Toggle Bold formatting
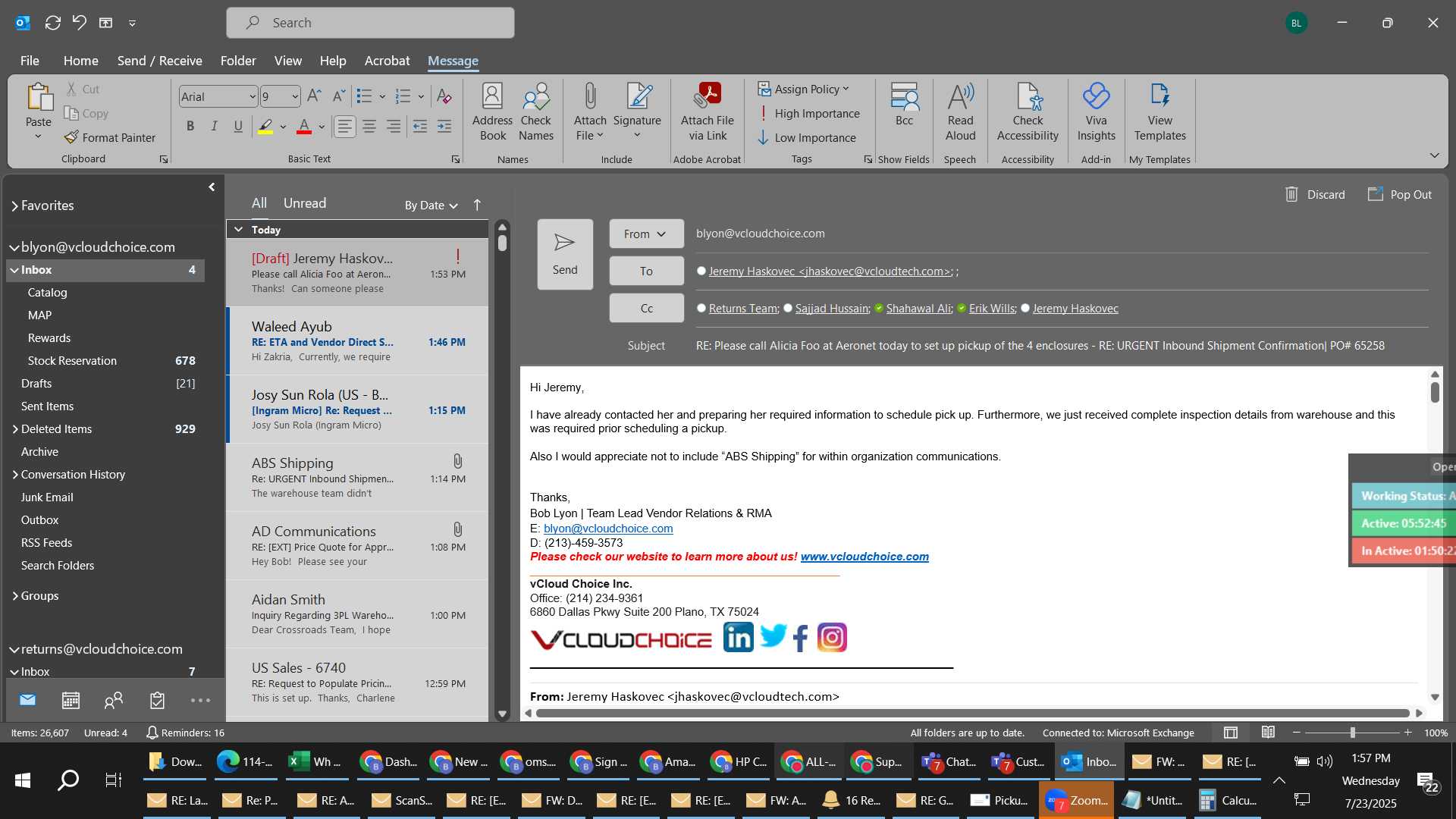Image resolution: width=1456 pixels, height=819 pixels. coord(190,126)
